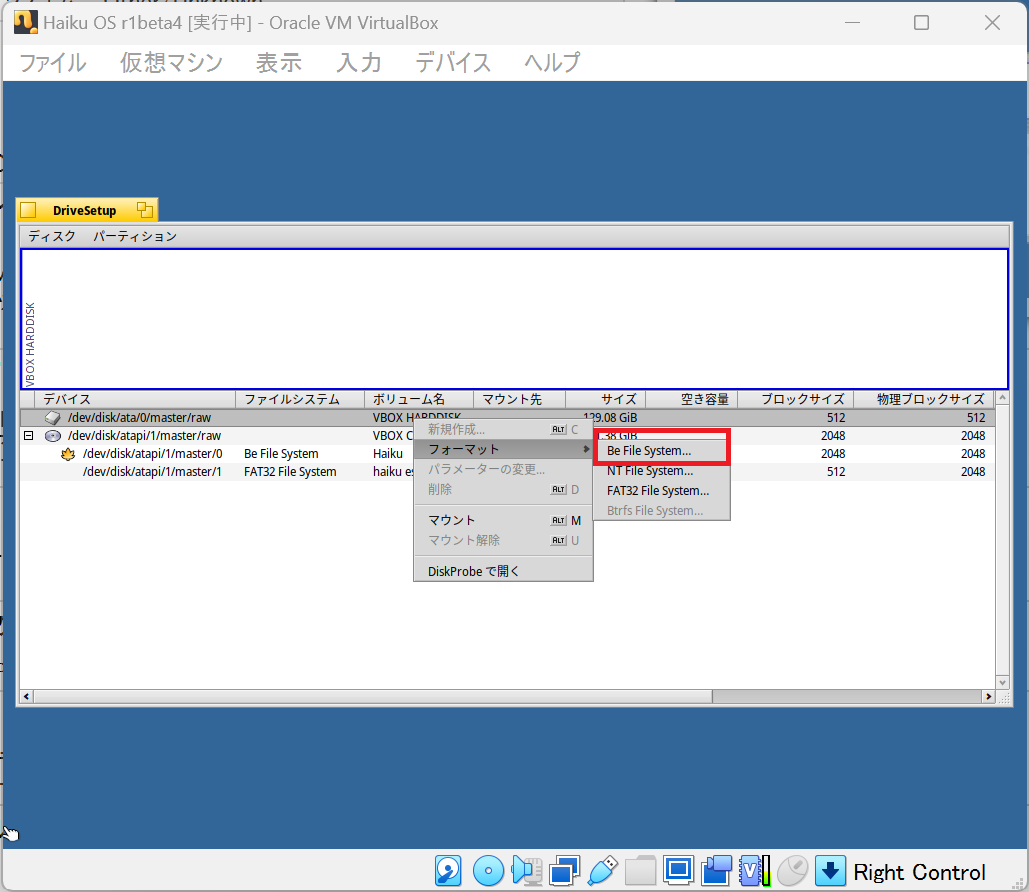
Task: Open the デバイス menu
Action: coord(453,62)
